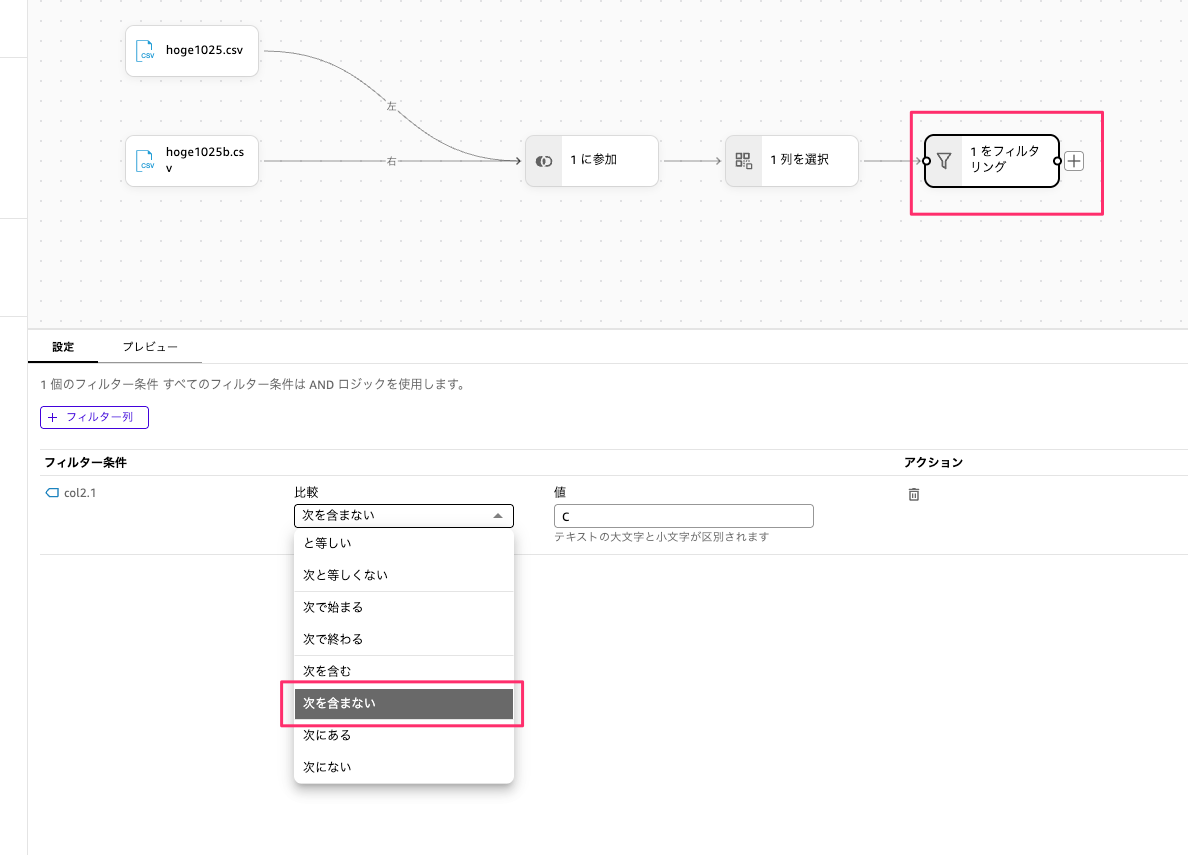Click the 値 input field containing C
Image resolution: width=1188 pixels, height=855 pixels.
point(683,516)
